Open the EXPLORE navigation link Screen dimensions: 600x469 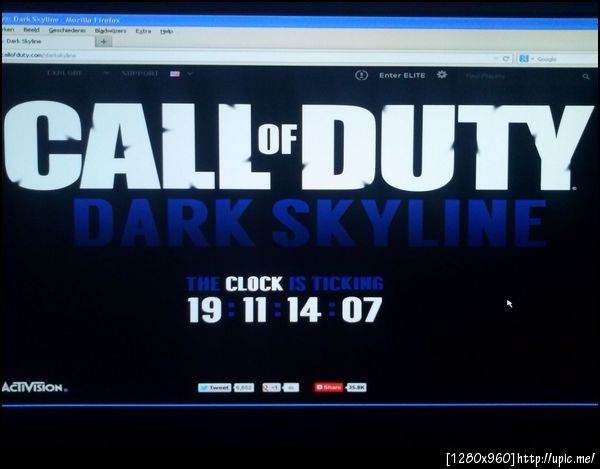[64, 73]
